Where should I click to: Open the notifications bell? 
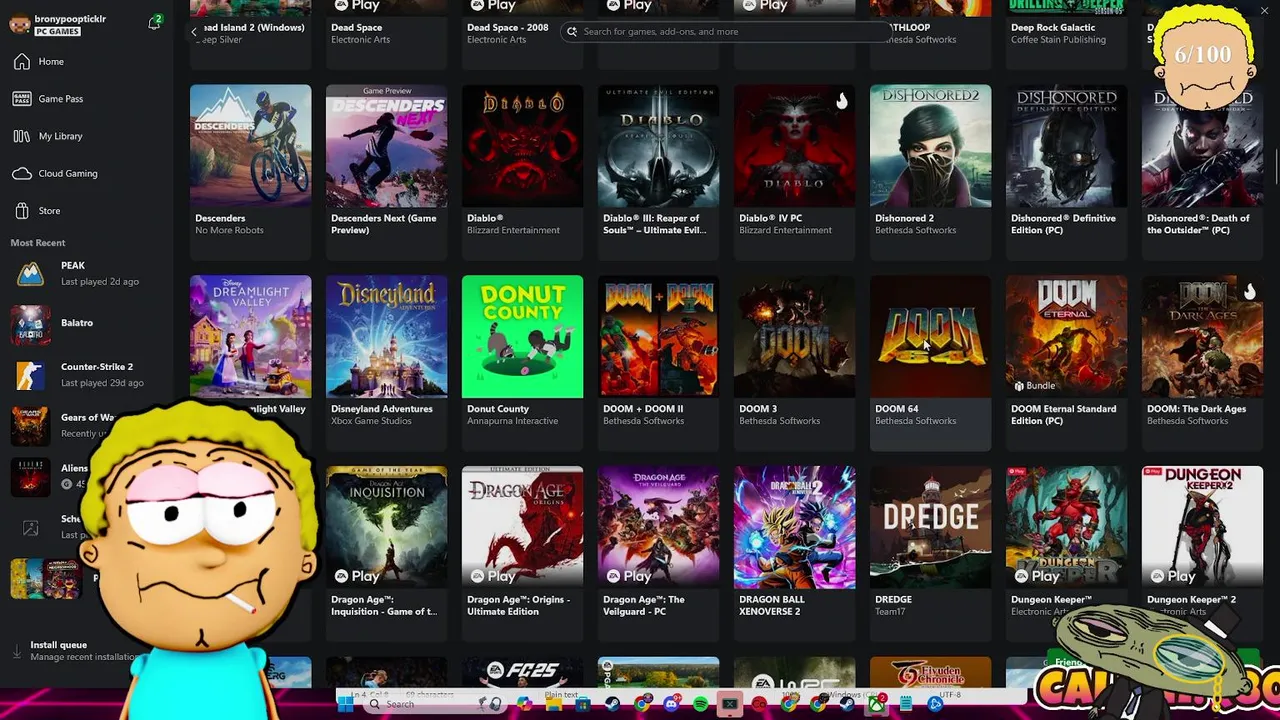tap(154, 23)
